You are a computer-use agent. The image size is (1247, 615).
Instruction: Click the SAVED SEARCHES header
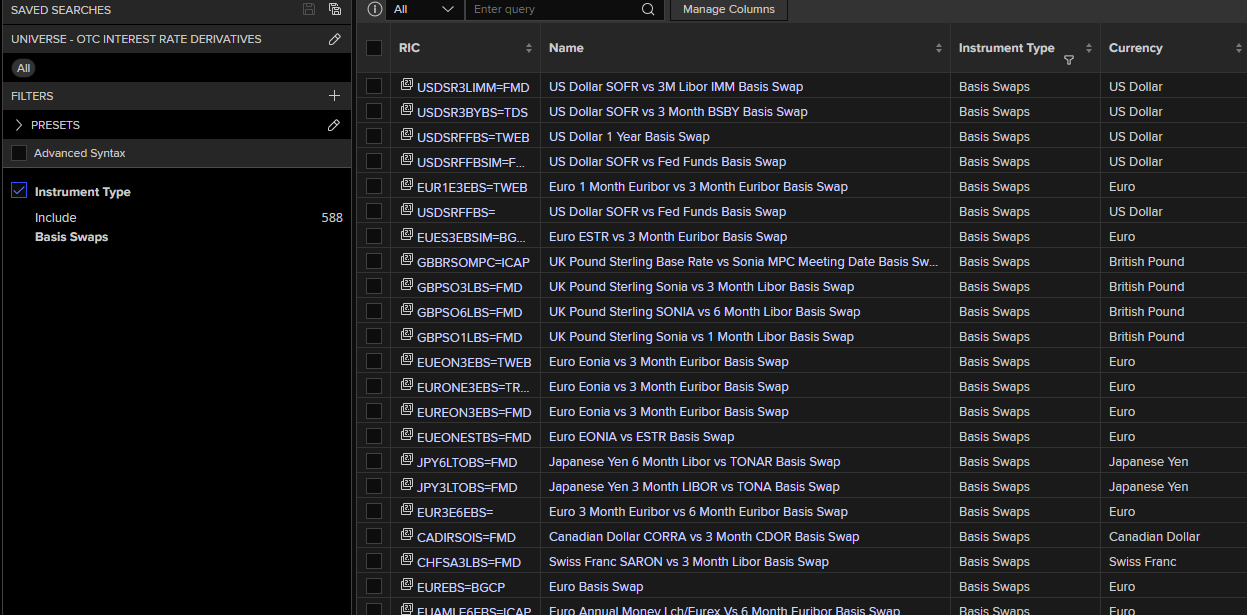pyautogui.click(x=61, y=9)
